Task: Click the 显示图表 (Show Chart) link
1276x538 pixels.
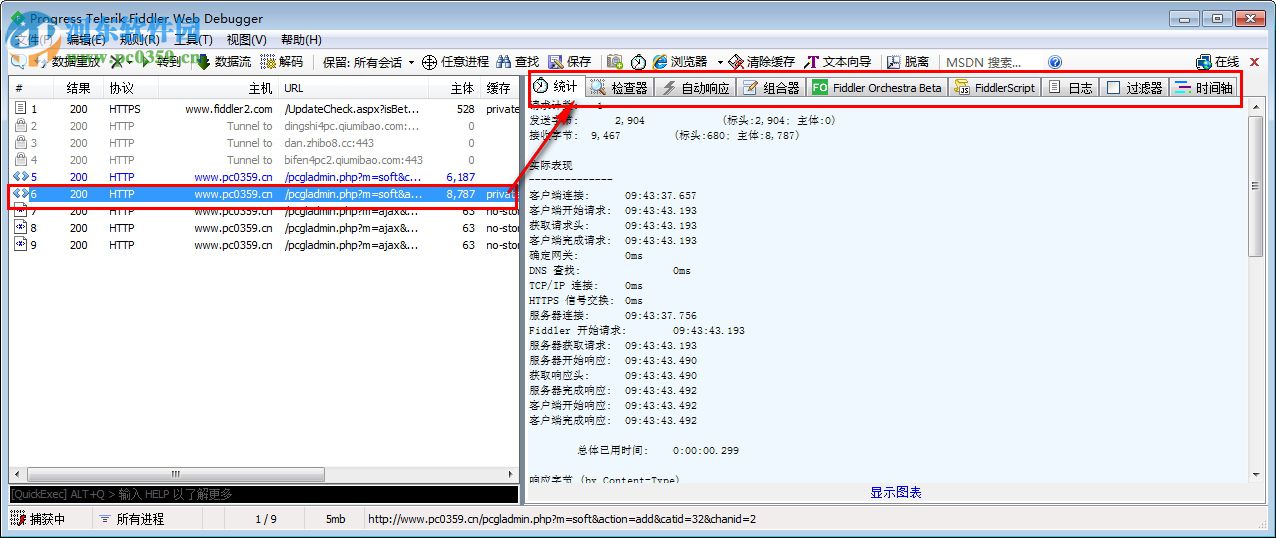Action: [x=895, y=492]
